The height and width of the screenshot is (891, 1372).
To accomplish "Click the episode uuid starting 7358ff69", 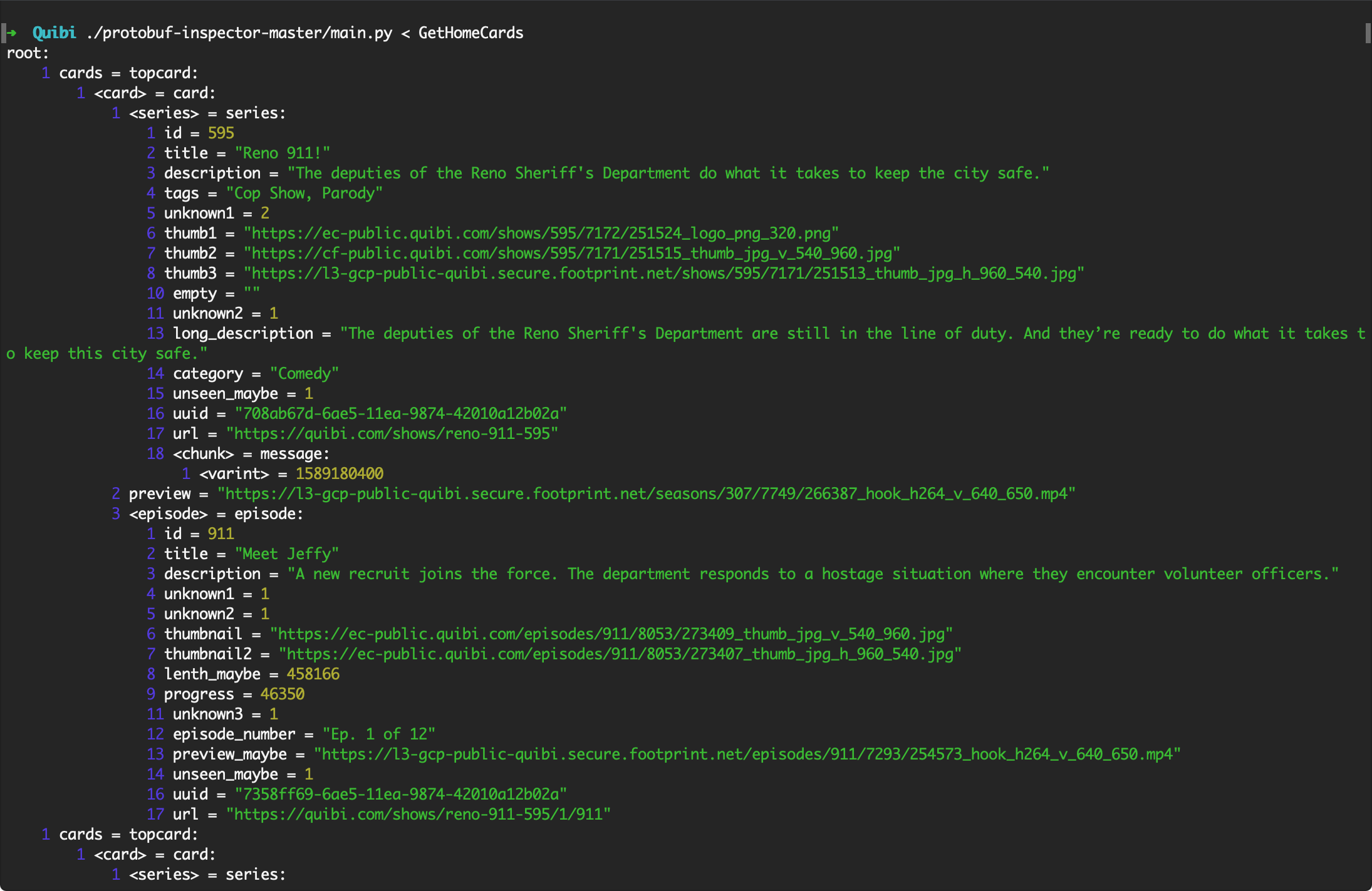I will tap(401, 794).
